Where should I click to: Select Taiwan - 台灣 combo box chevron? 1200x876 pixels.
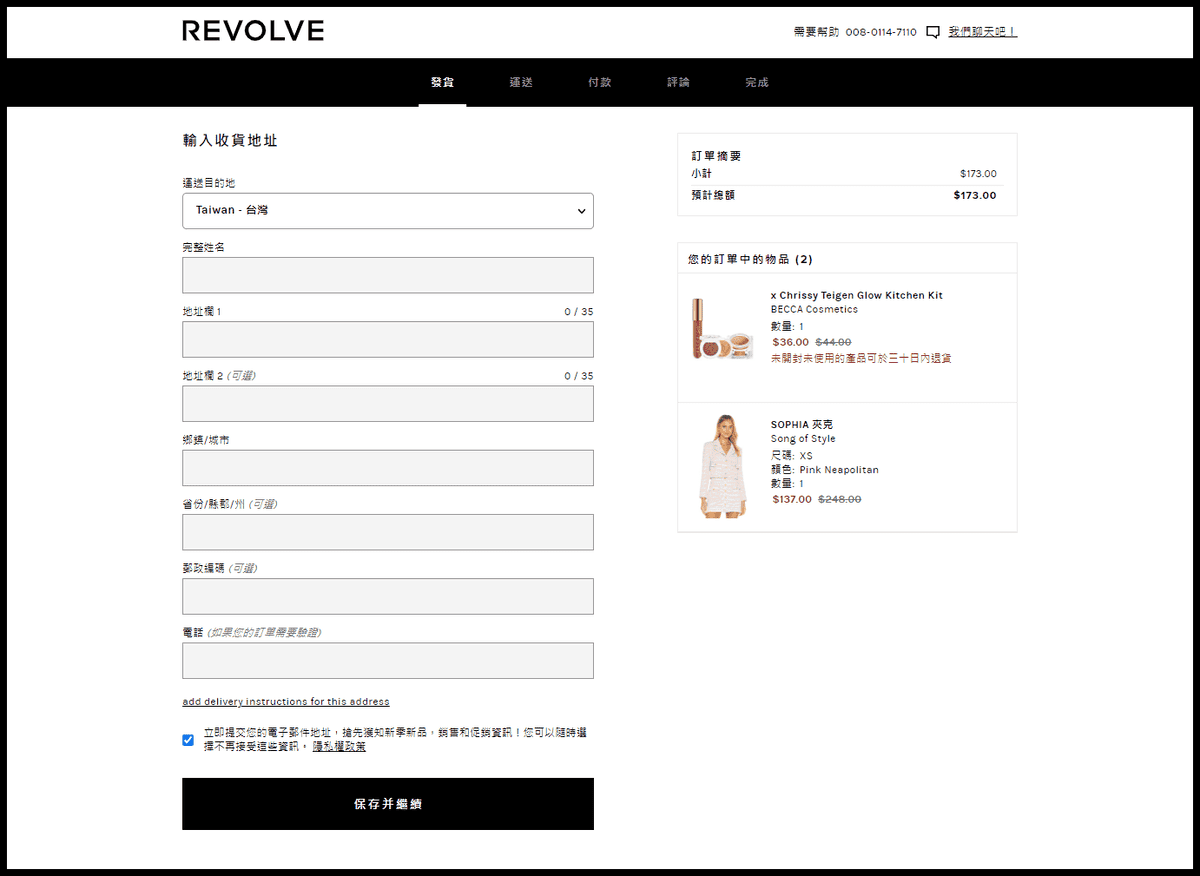coord(580,211)
